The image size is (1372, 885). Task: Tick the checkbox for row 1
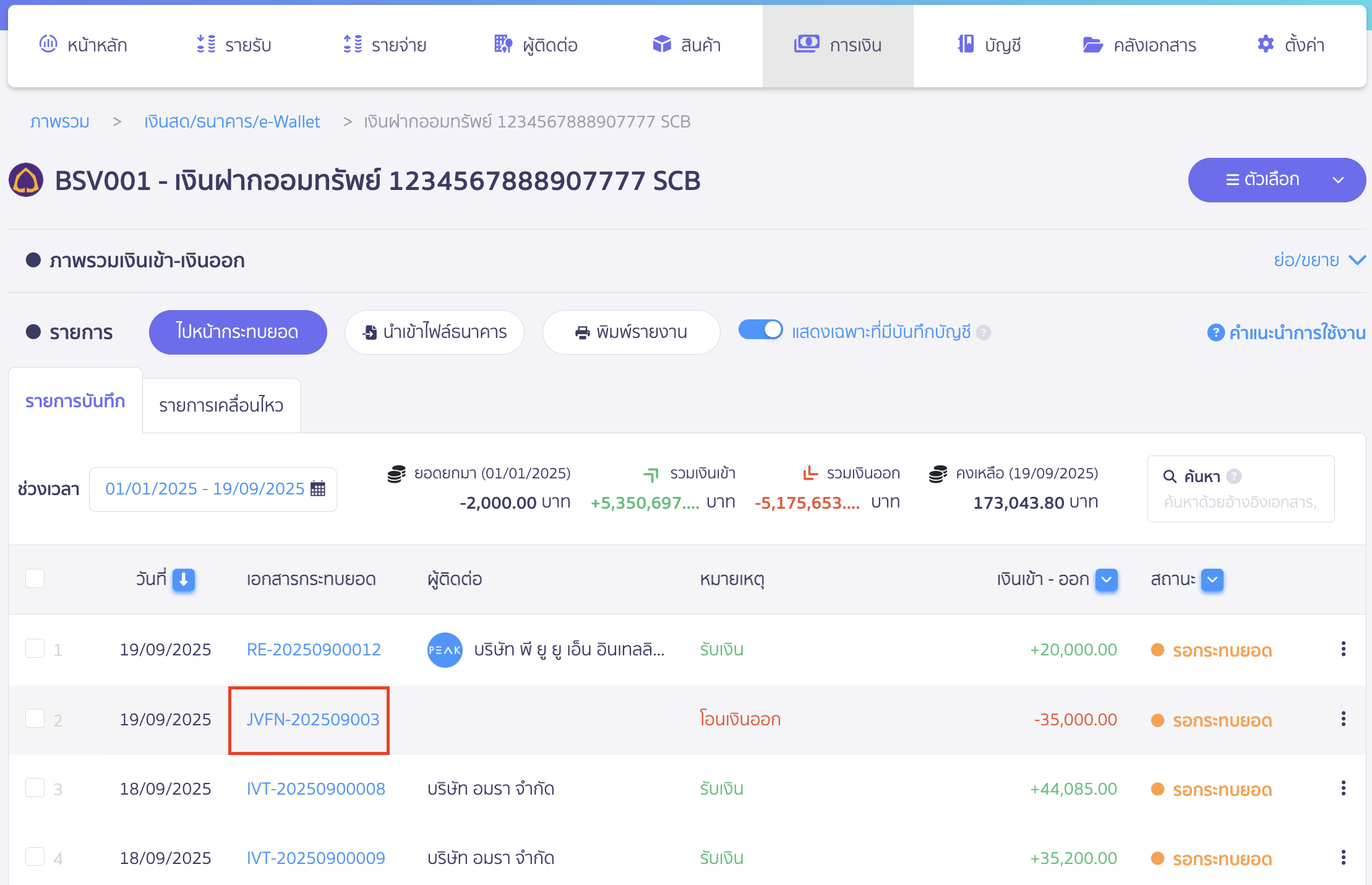tap(35, 649)
